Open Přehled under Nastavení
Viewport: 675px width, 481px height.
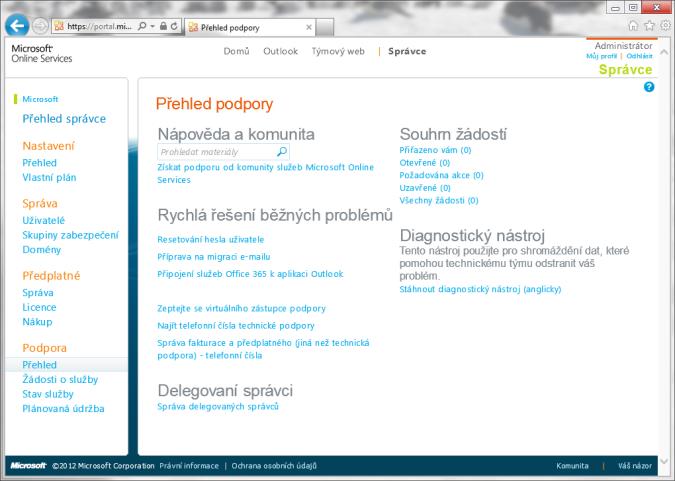(40, 163)
